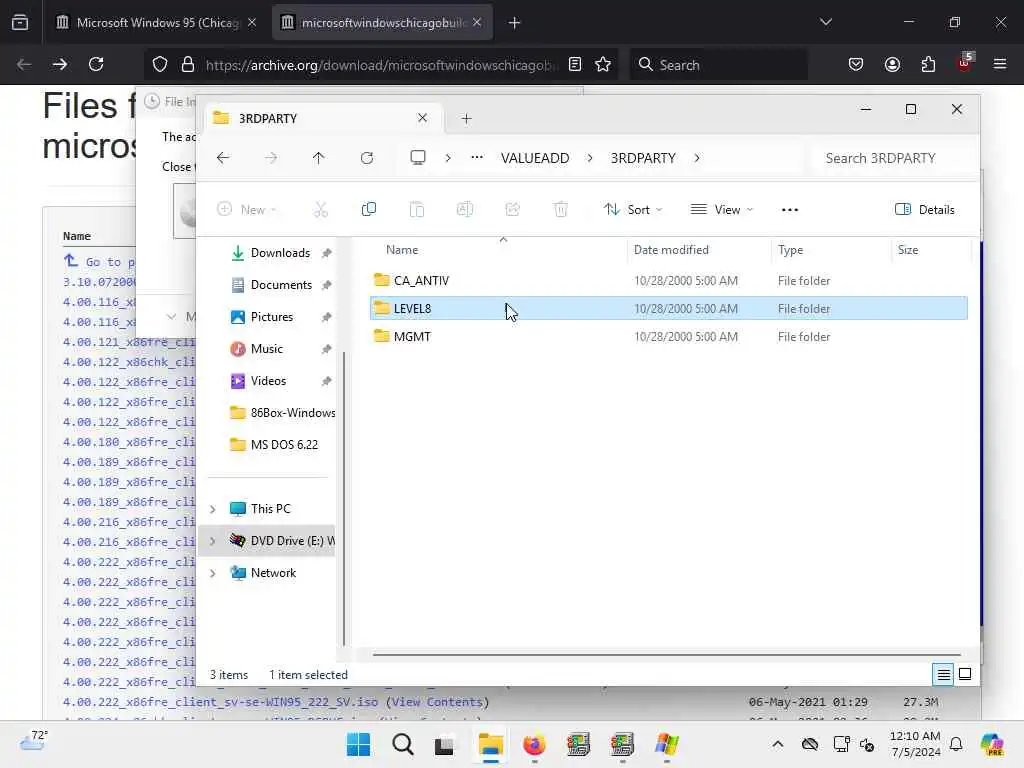This screenshot has width=1024, height=768.
Task: Open the 86Box-Windows pinned folder
Action: click(283, 413)
